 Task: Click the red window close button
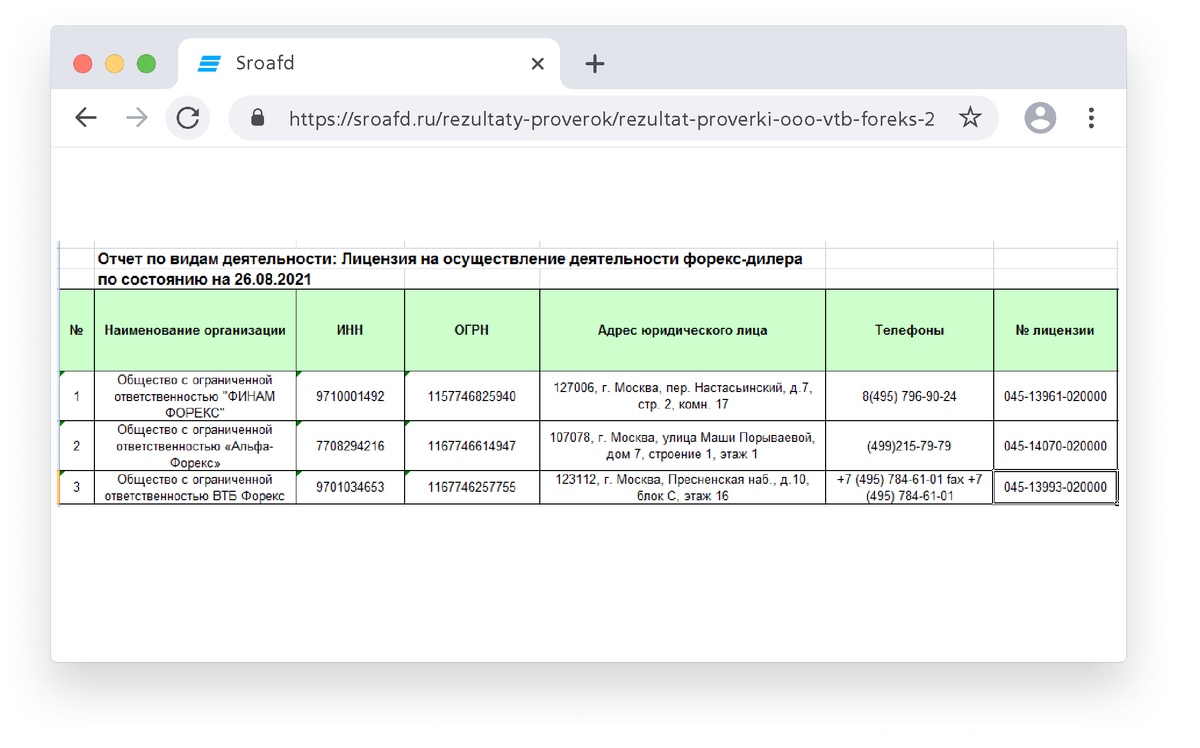(x=83, y=64)
